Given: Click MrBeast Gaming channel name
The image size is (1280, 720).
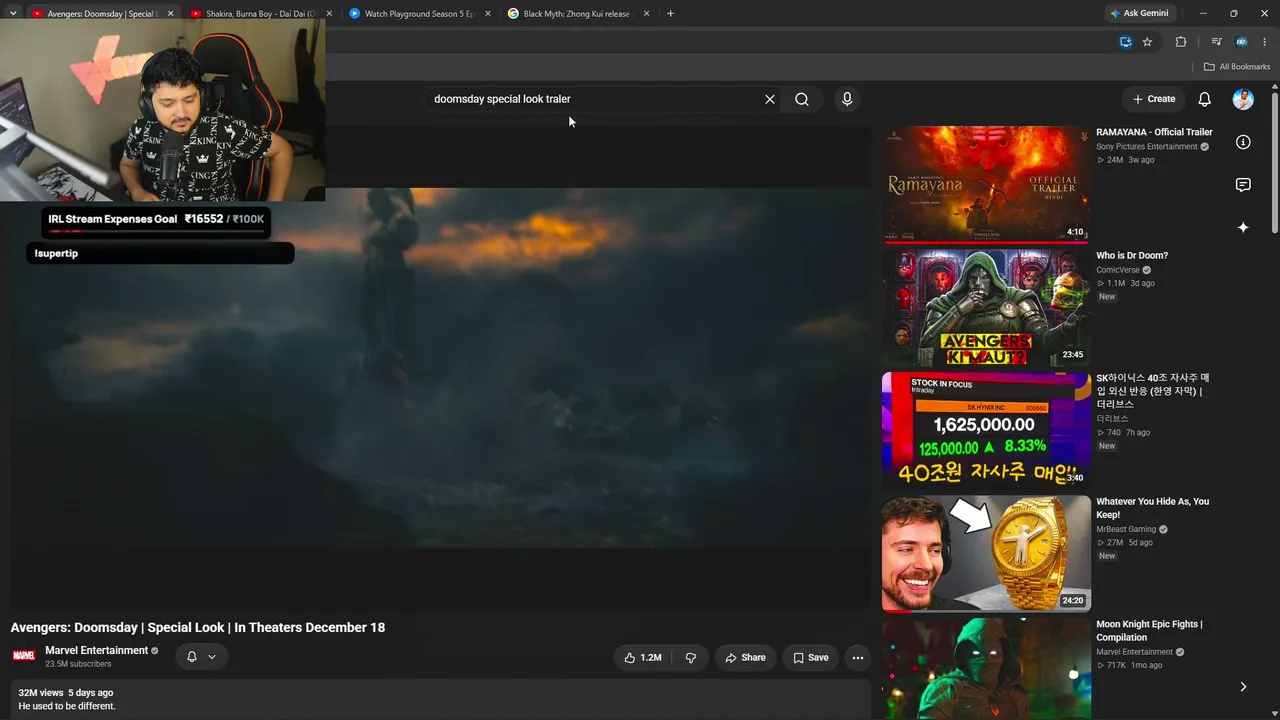Looking at the screenshot, I should coord(1126,529).
